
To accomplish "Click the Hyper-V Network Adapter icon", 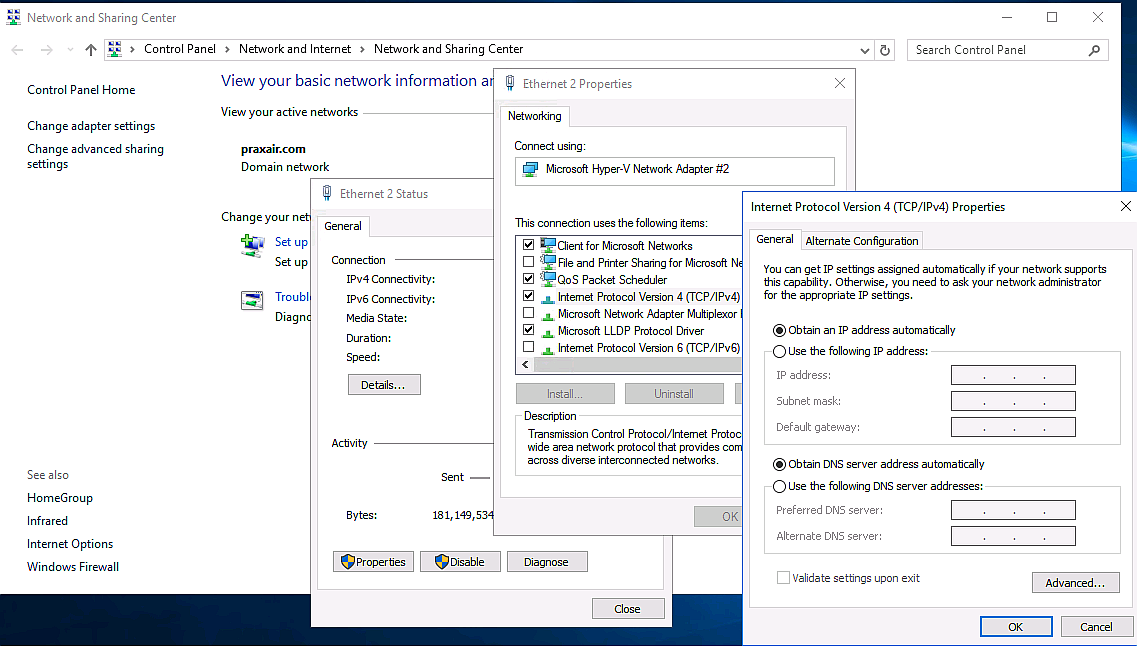I will coord(531,170).
